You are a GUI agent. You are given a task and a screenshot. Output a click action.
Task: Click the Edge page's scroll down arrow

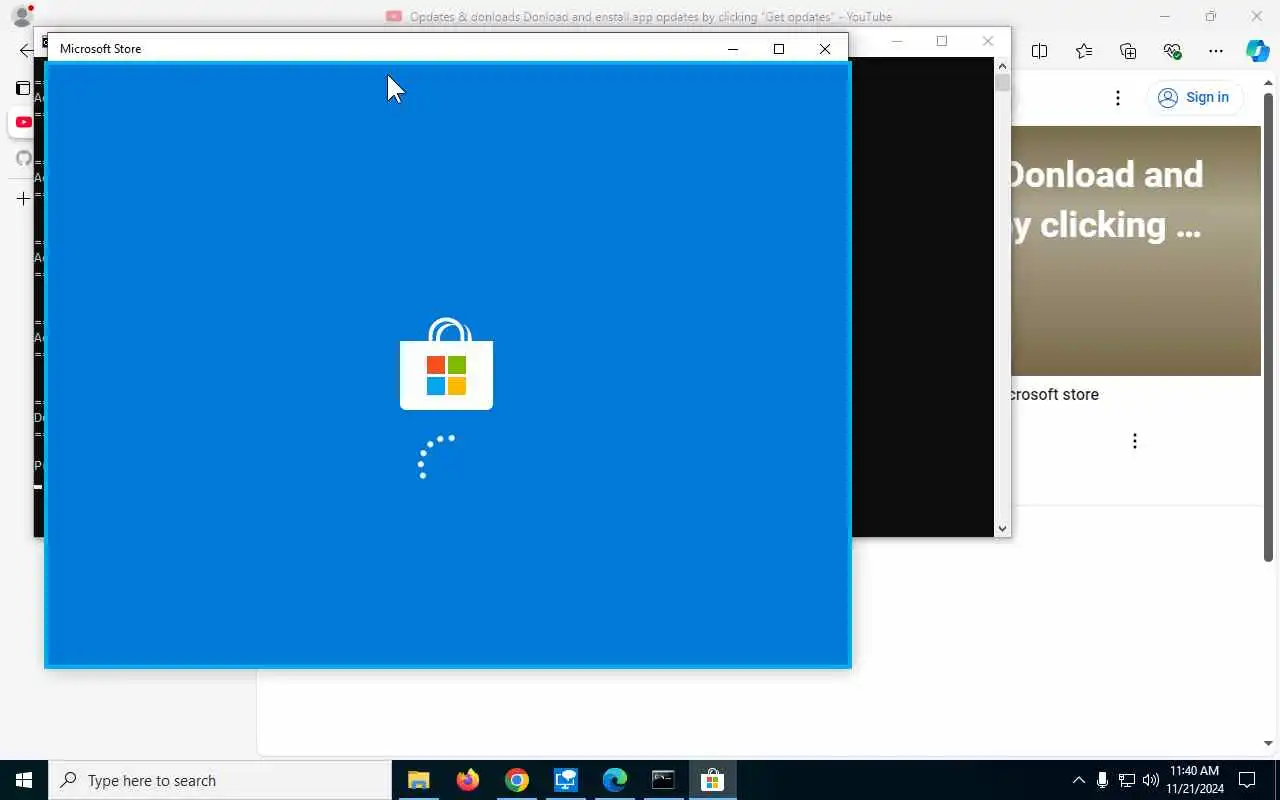pyautogui.click(x=1268, y=743)
